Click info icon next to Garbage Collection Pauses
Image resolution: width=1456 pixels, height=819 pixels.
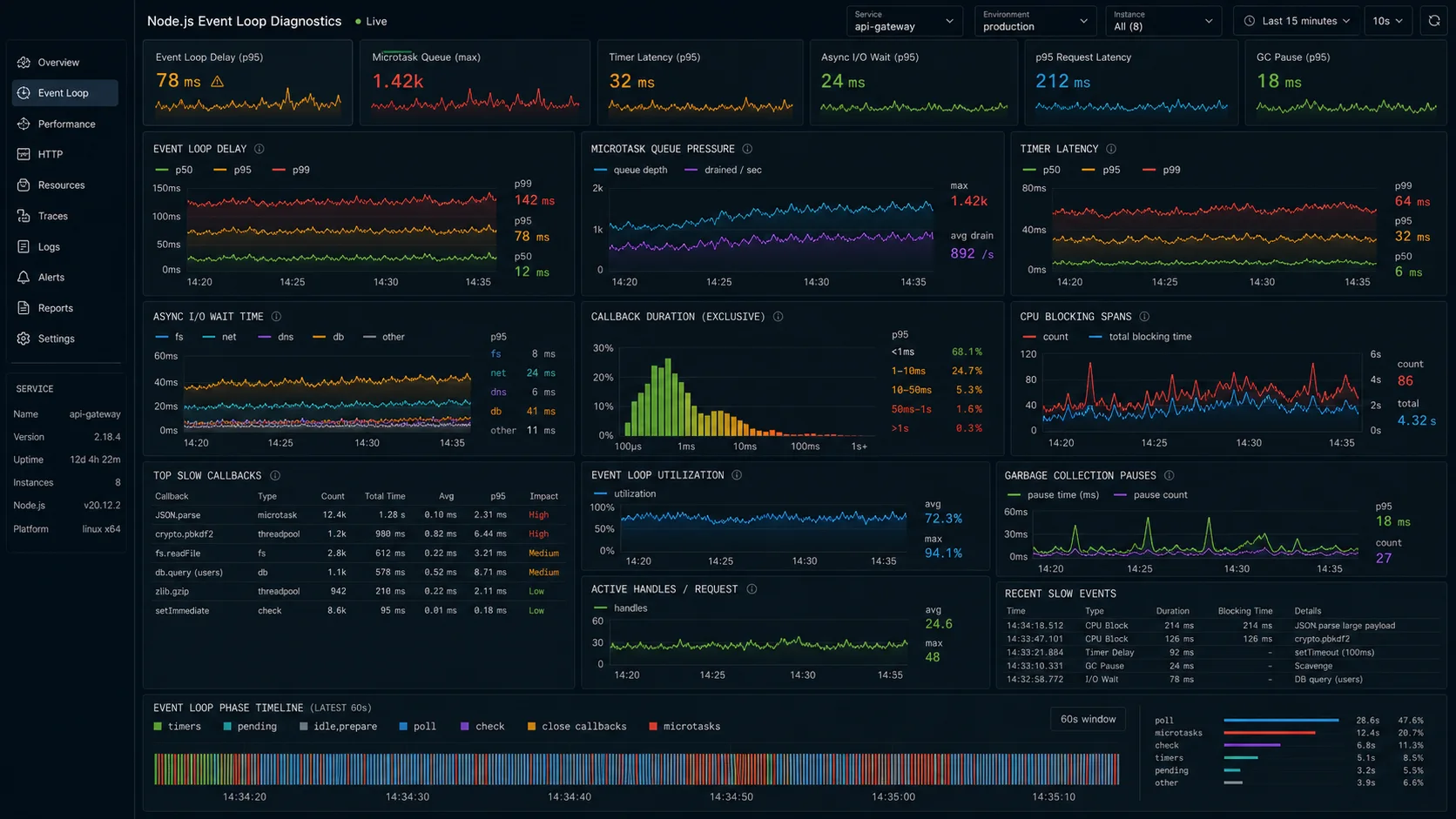click(x=1170, y=476)
